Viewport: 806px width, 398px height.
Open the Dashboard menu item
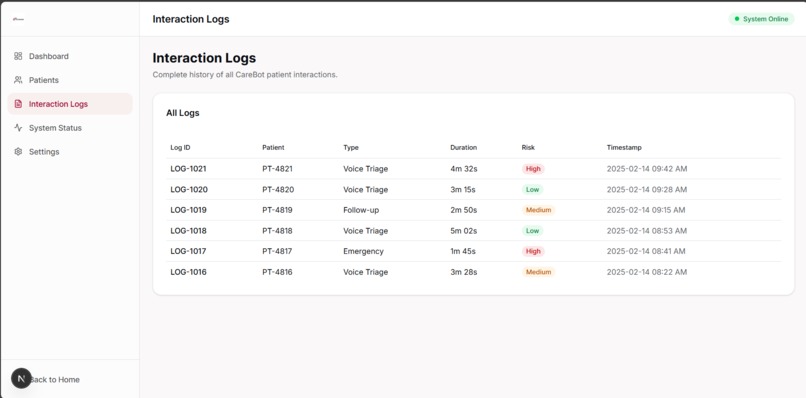[x=70, y=56]
